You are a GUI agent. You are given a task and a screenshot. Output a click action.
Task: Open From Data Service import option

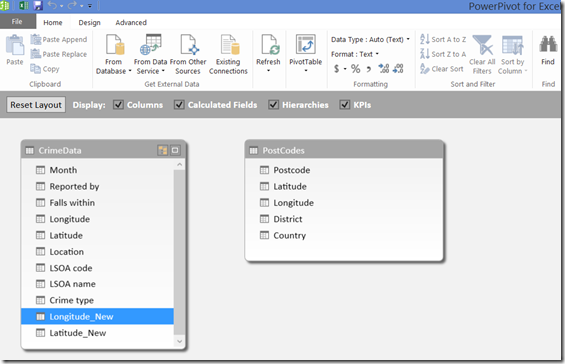coord(150,54)
